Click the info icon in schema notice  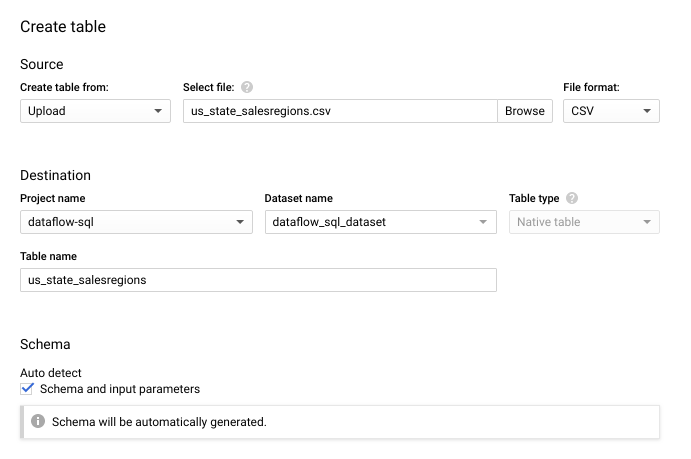click(38, 422)
